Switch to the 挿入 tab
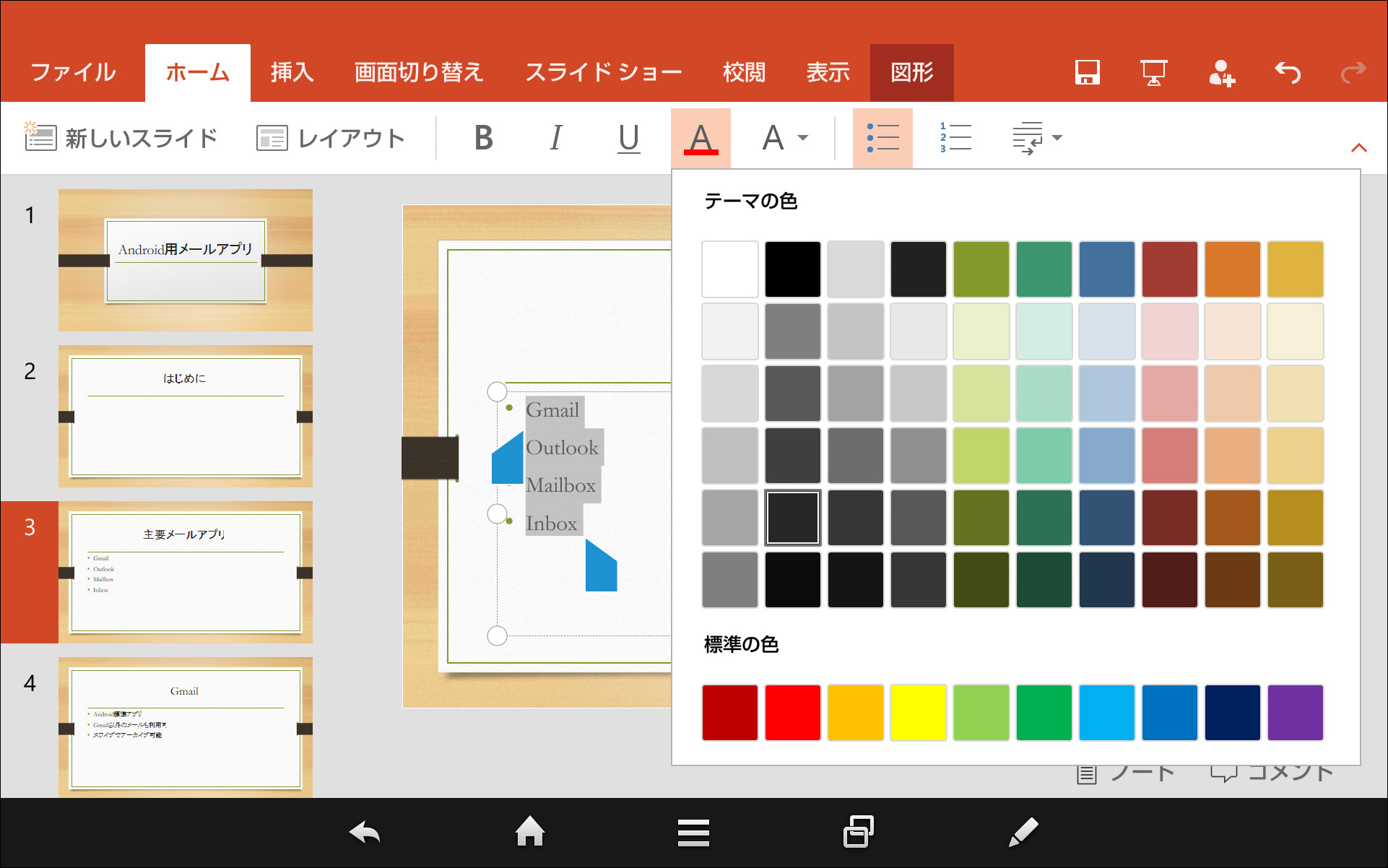This screenshot has width=1388, height=868. click(x=291, y=72)
